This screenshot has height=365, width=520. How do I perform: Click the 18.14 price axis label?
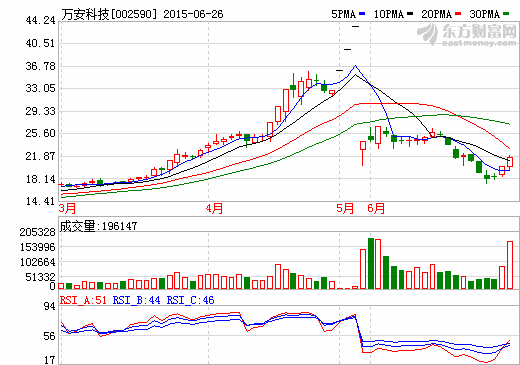coord(40,179)
